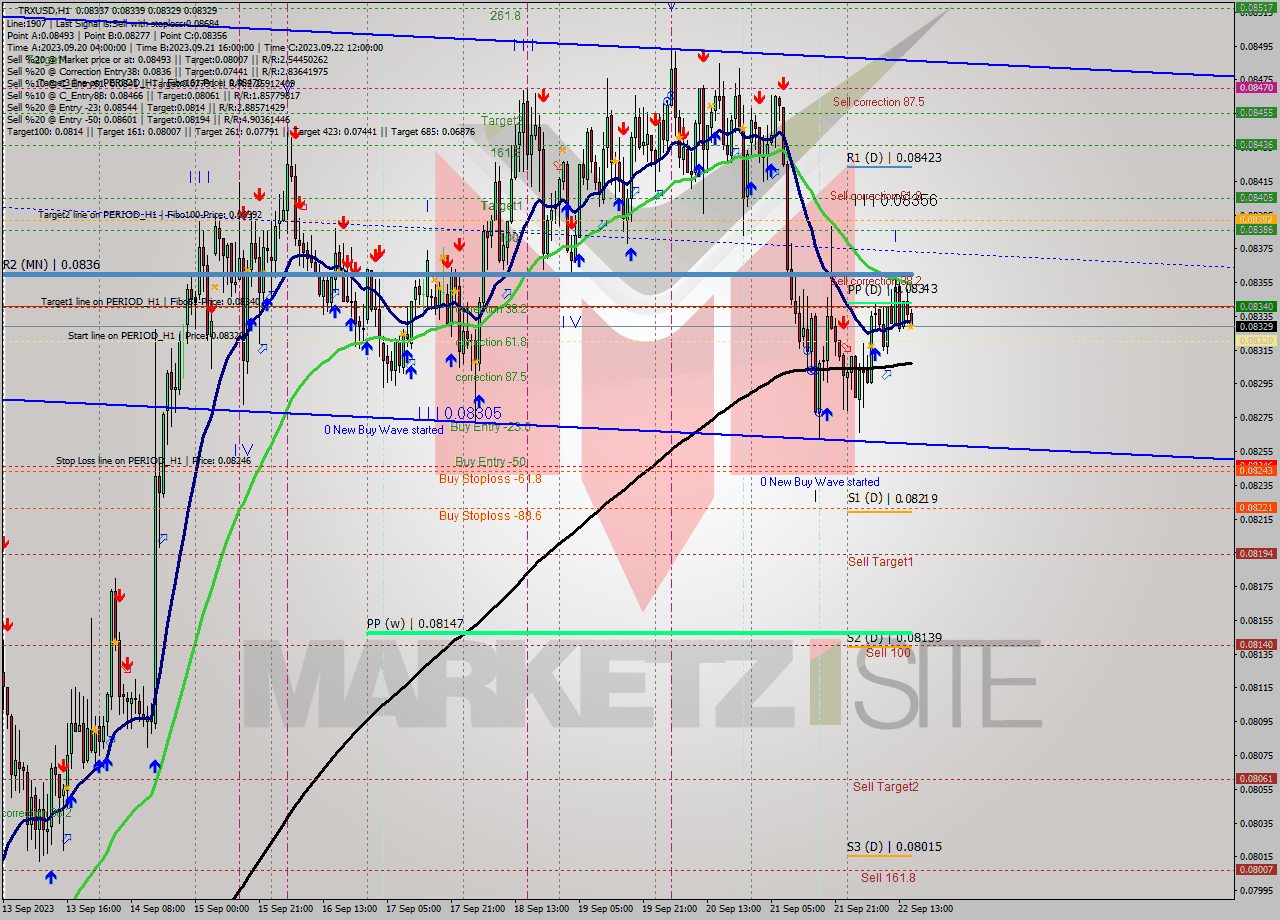Click the 'Sell correction 87.5' label

click(x=879, y=102)
